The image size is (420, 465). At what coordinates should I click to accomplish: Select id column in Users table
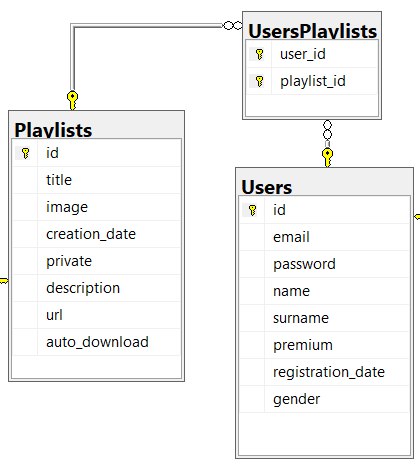(324, 210)
